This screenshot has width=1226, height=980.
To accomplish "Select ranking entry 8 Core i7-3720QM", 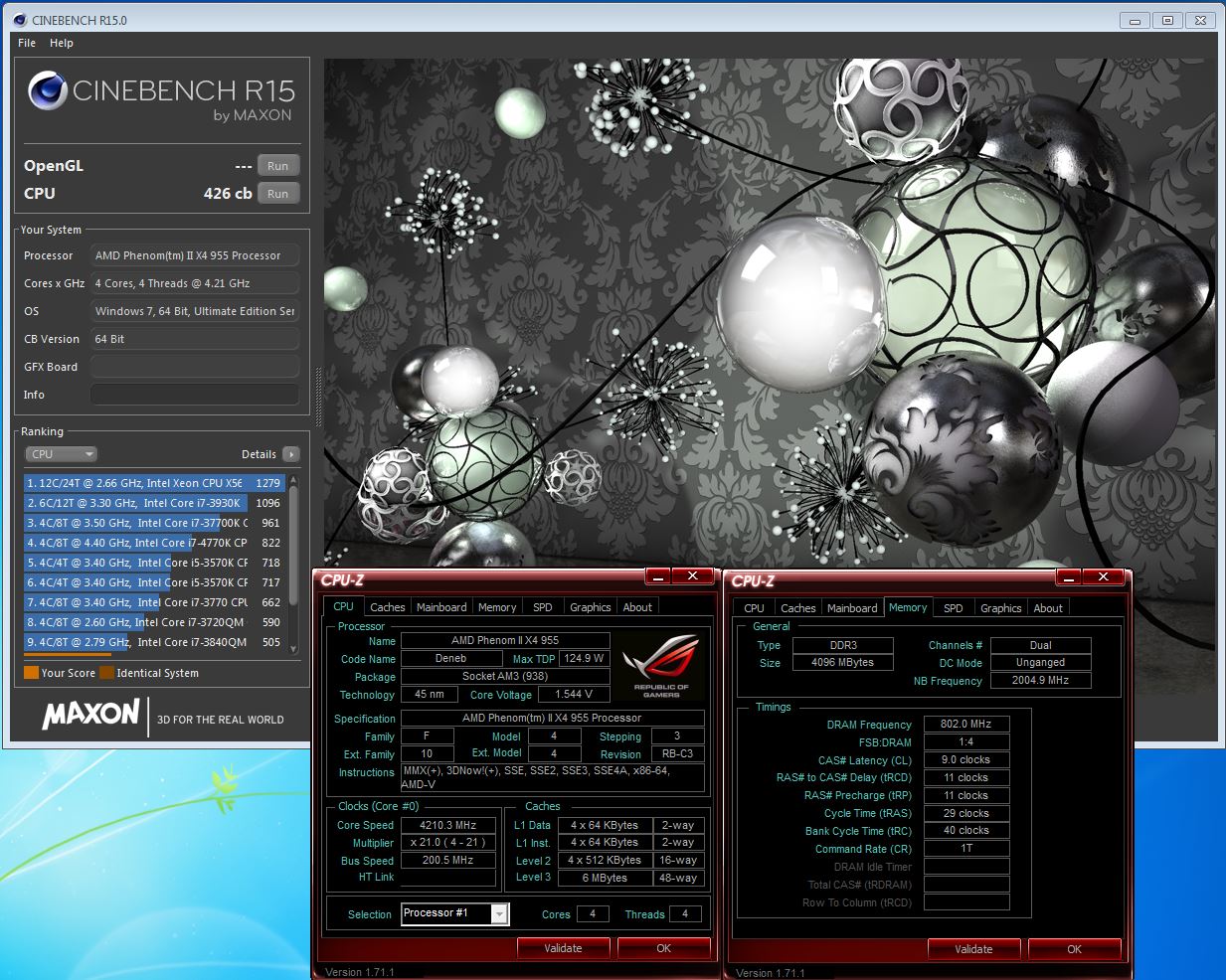I will pos(154,622).
